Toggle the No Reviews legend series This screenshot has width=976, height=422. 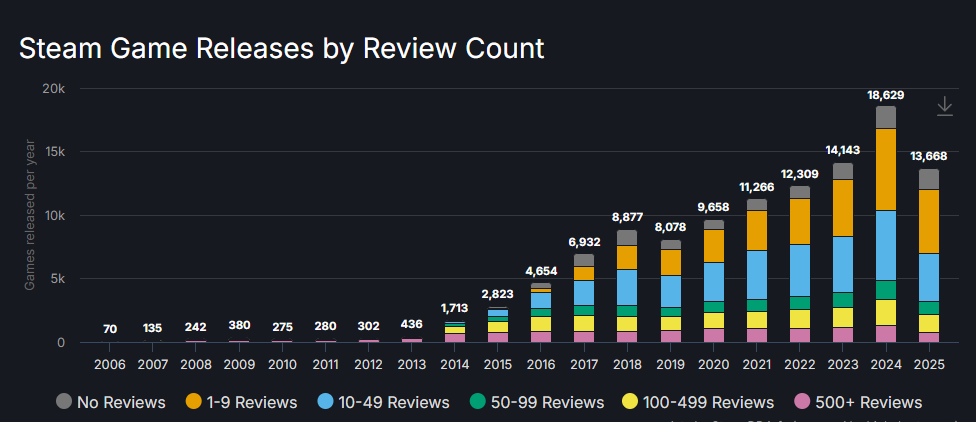click(x=110, y=402)
